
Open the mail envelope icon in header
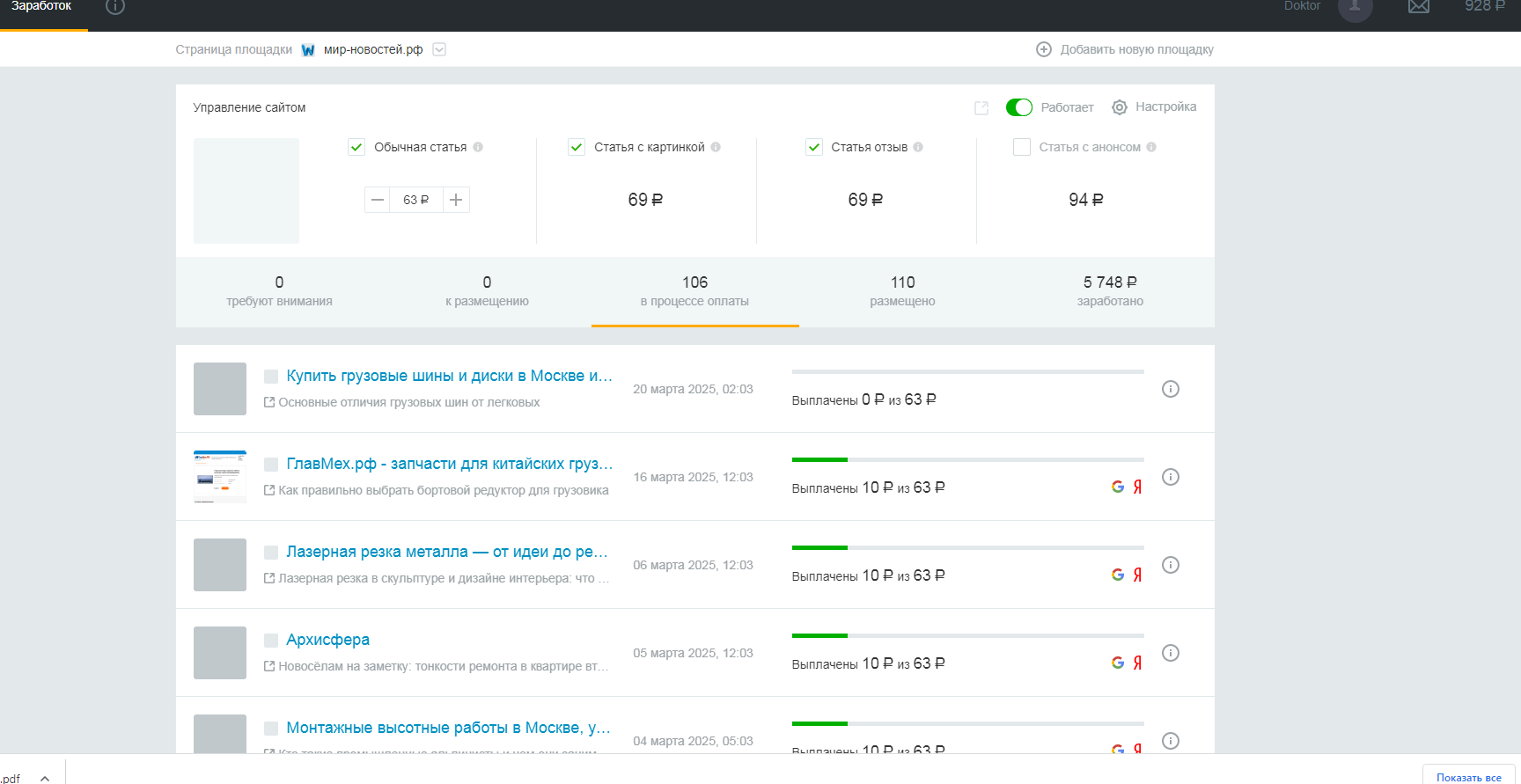coord(1418,7)
